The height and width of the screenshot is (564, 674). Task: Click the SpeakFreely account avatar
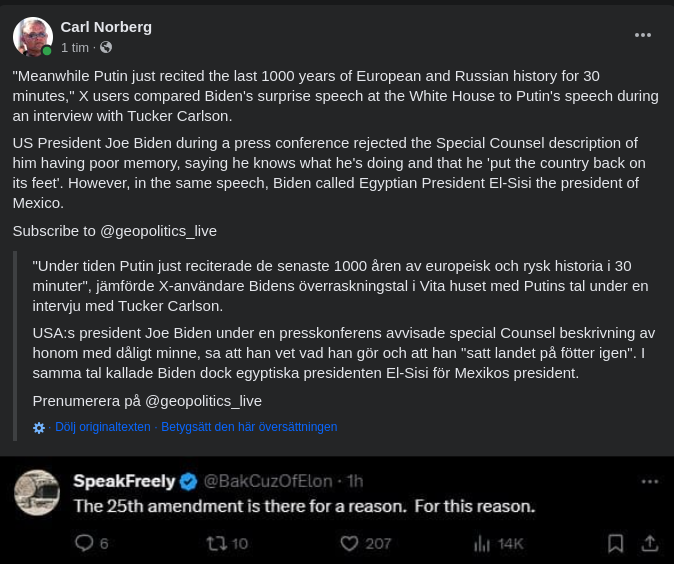point(36,492)
